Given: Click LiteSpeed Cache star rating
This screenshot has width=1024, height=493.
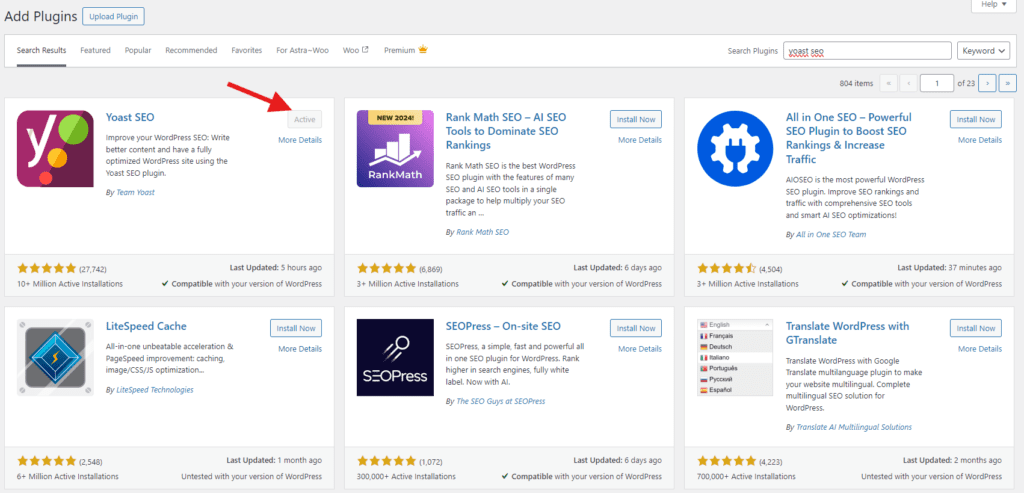Looking at the screenshot, I should [x=46, y=460].
